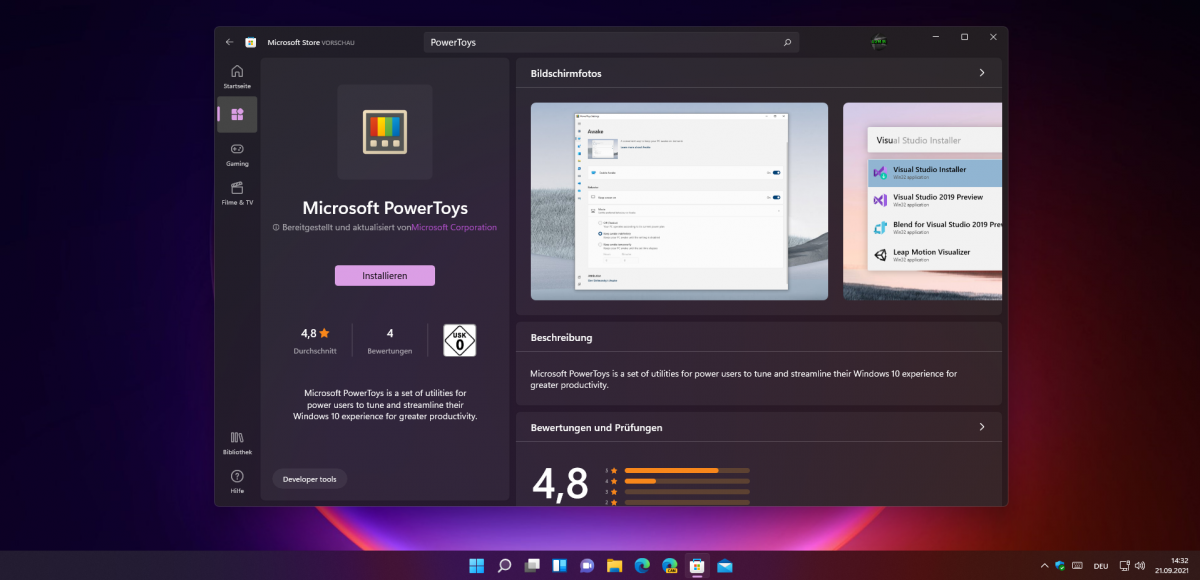1200x580 pixels.
Task: Click the back arrow in the title bar
Action: pos(229,42)
